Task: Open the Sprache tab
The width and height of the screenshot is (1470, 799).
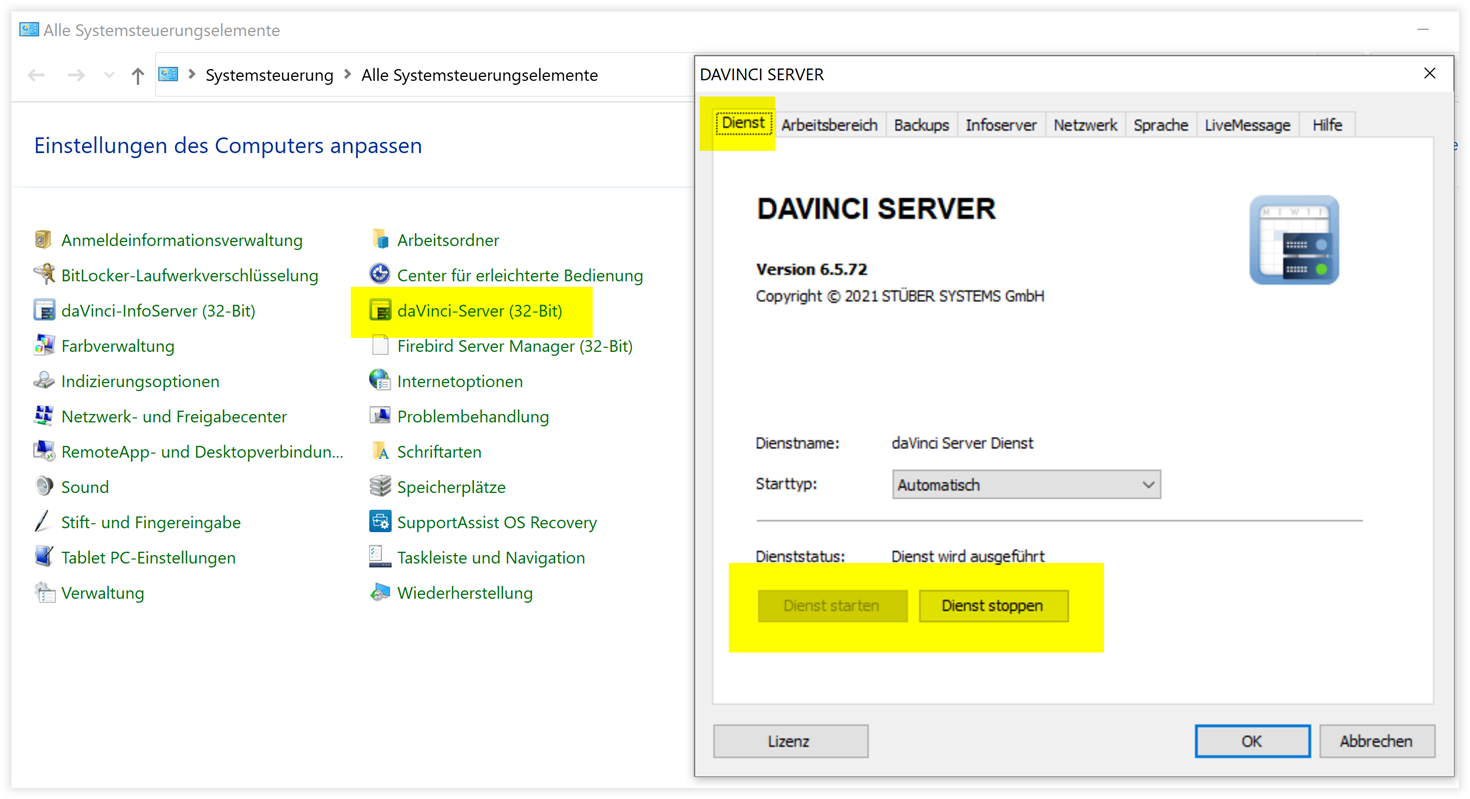Action: pyautogui.click(x=1160, y=124)
